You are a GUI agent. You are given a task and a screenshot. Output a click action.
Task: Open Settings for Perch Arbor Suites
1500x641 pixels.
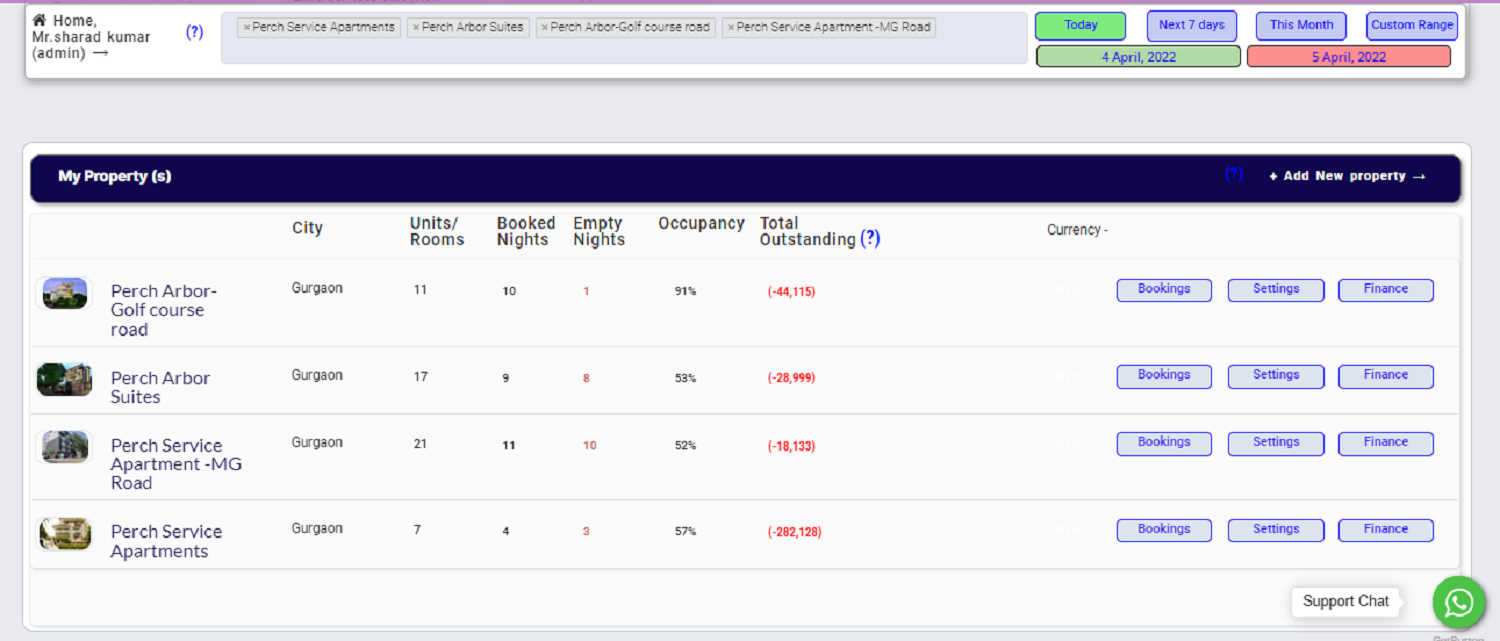click(1276, 376)
